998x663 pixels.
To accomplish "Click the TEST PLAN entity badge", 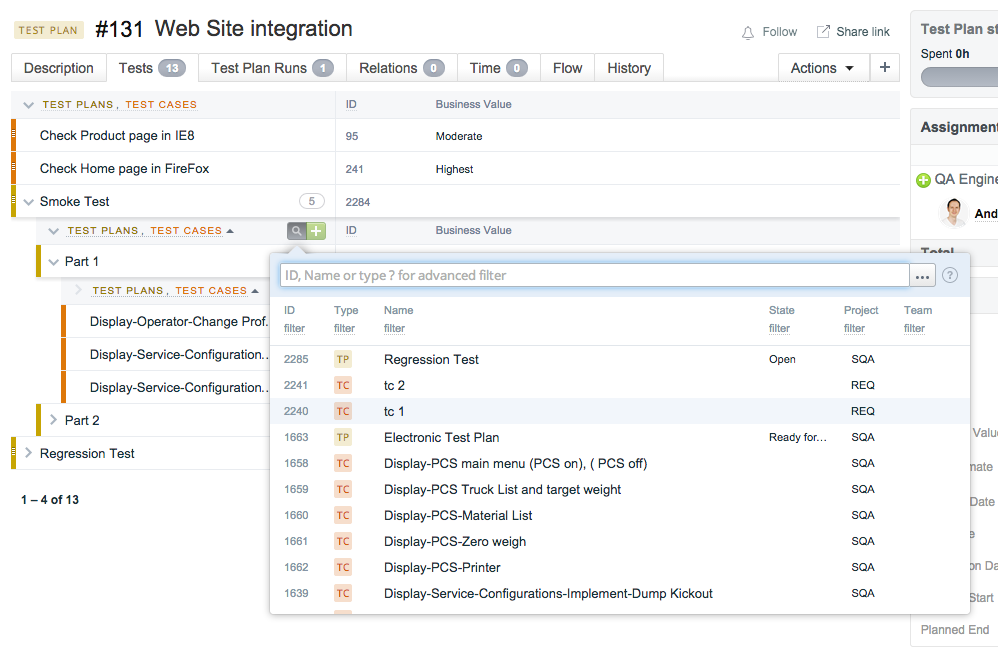I will 48,30.
